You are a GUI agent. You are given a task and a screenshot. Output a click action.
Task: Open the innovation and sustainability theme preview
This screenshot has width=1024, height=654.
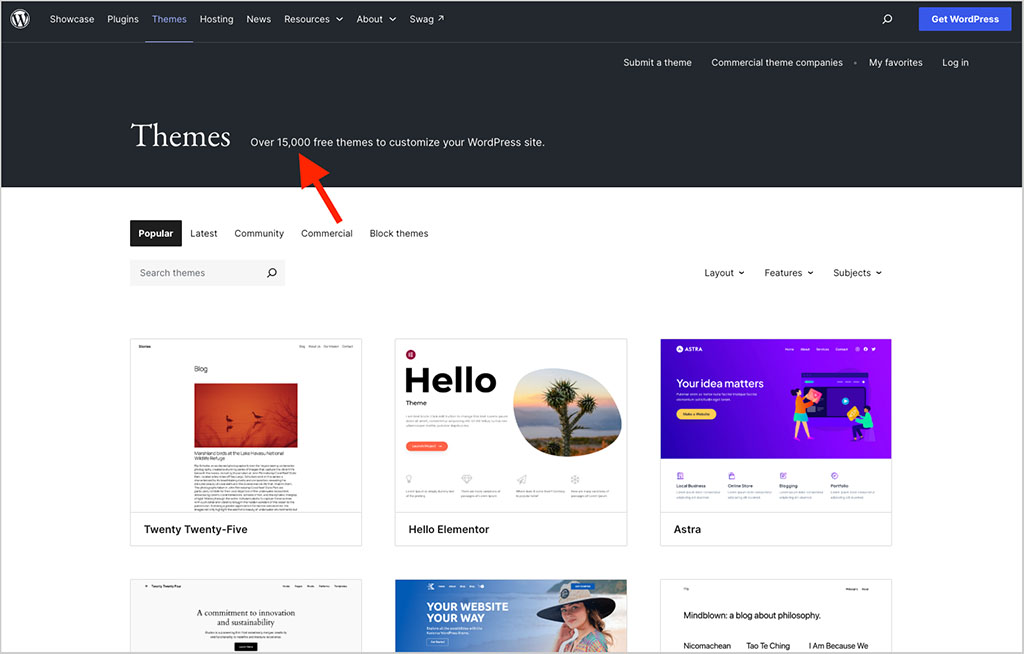(x=246, y=615)
